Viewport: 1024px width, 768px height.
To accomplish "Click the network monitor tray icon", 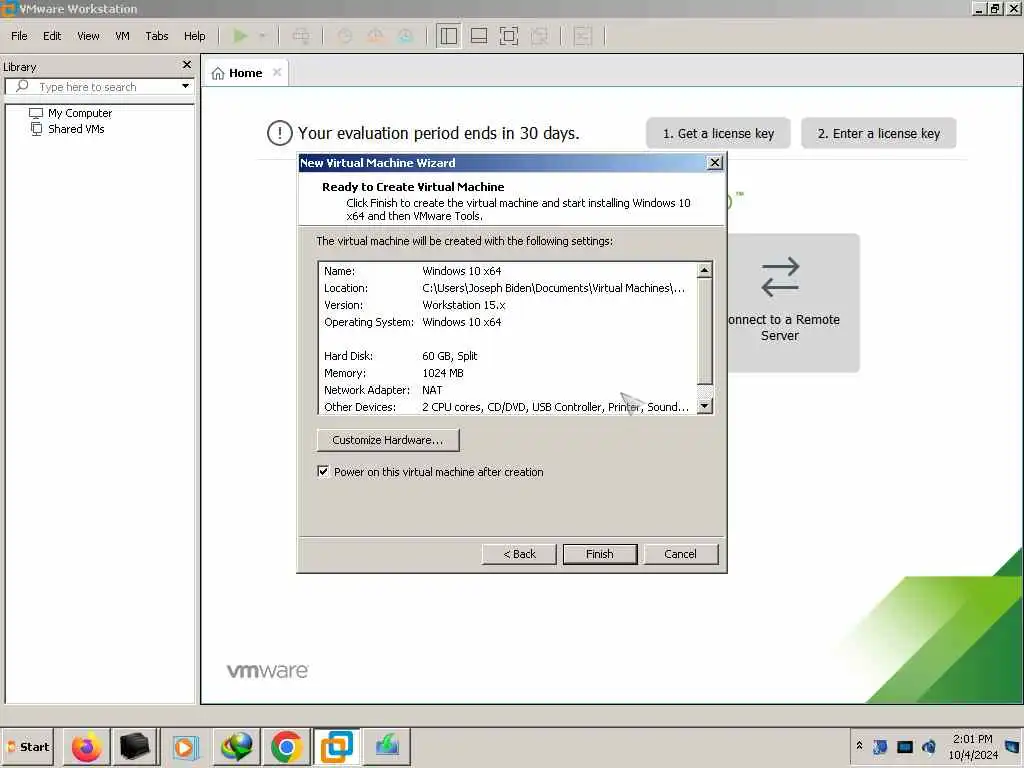I will point(904,746).
